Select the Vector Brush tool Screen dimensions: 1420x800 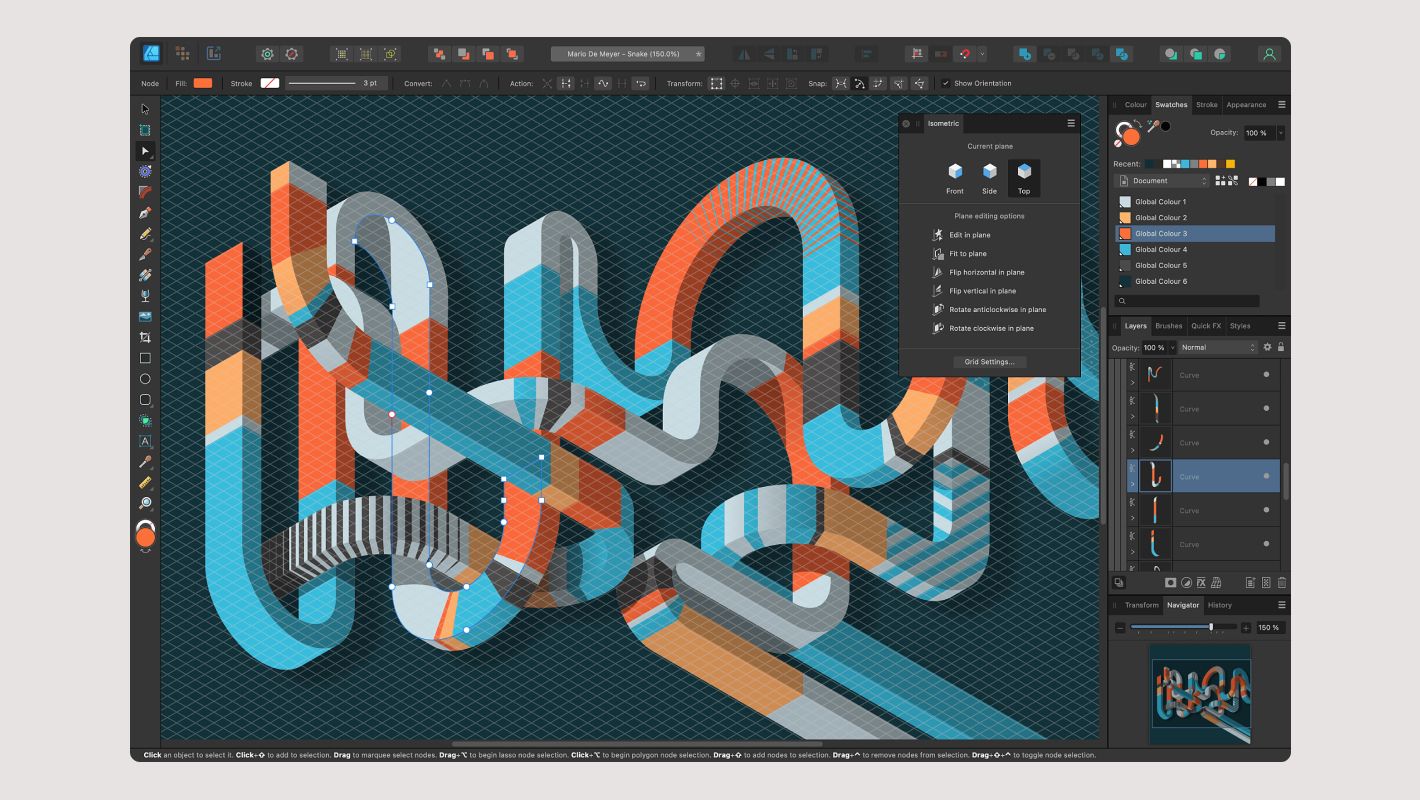[145, 253]
